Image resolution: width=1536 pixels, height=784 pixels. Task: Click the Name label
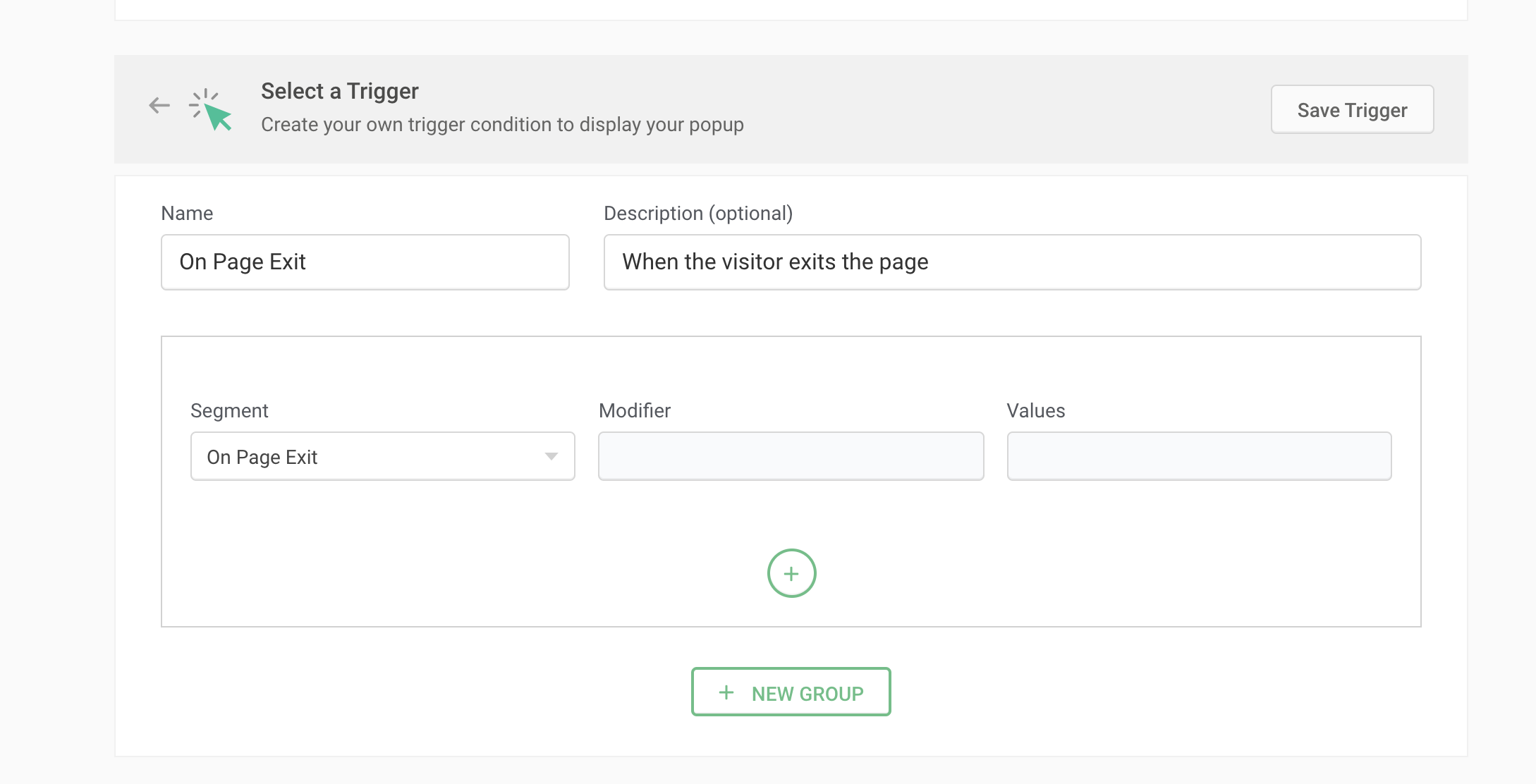tap(187, 213)
